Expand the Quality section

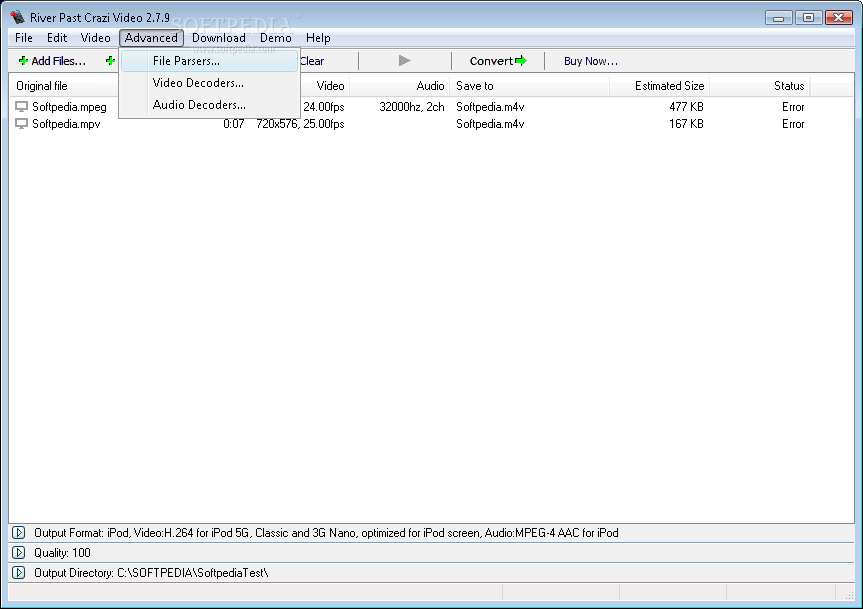click(x=18, y=552)
